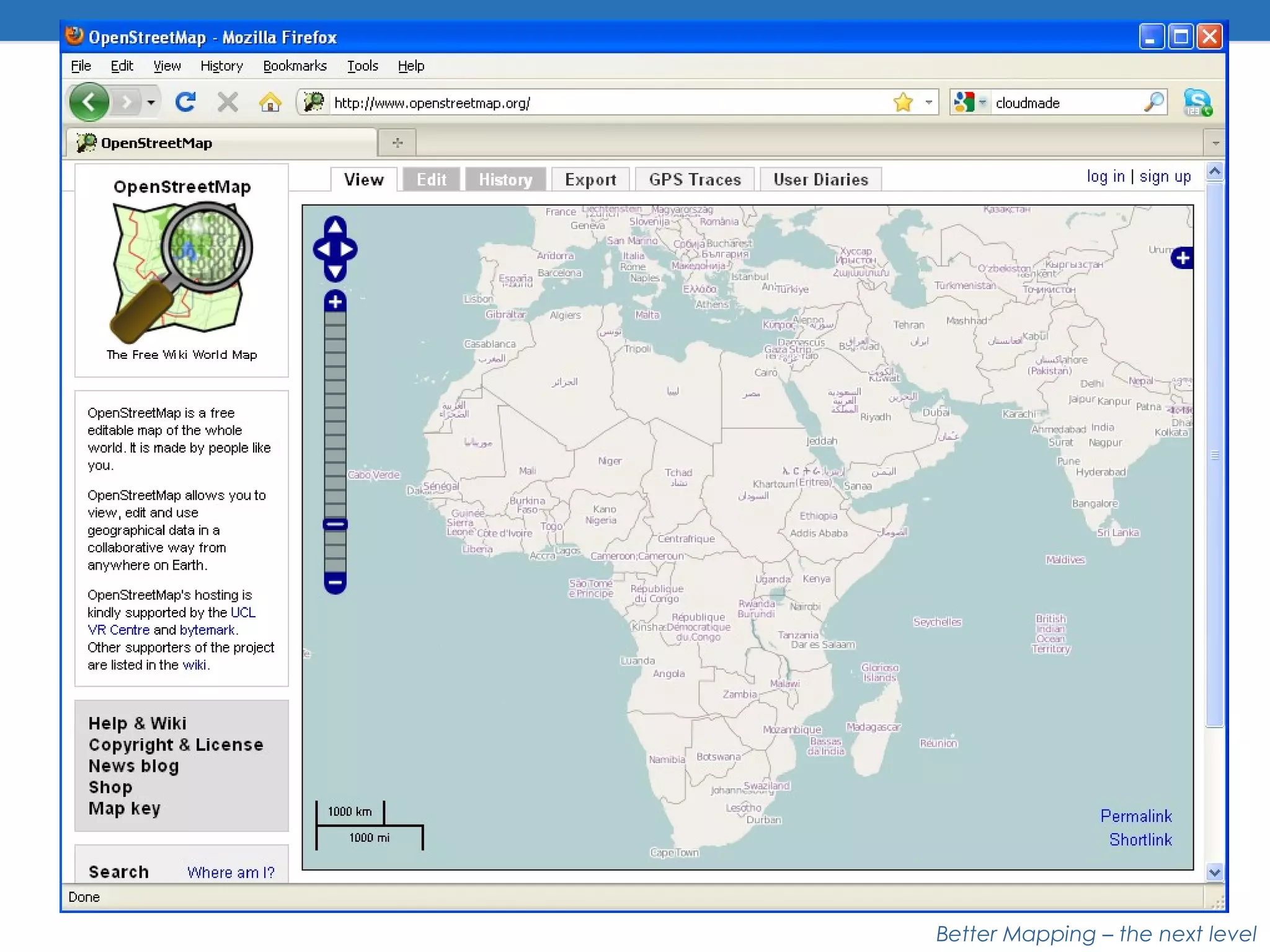This screenshot has width=1270, height=952.
Task: Pan the map right with arrow
Action: point(348,249)
